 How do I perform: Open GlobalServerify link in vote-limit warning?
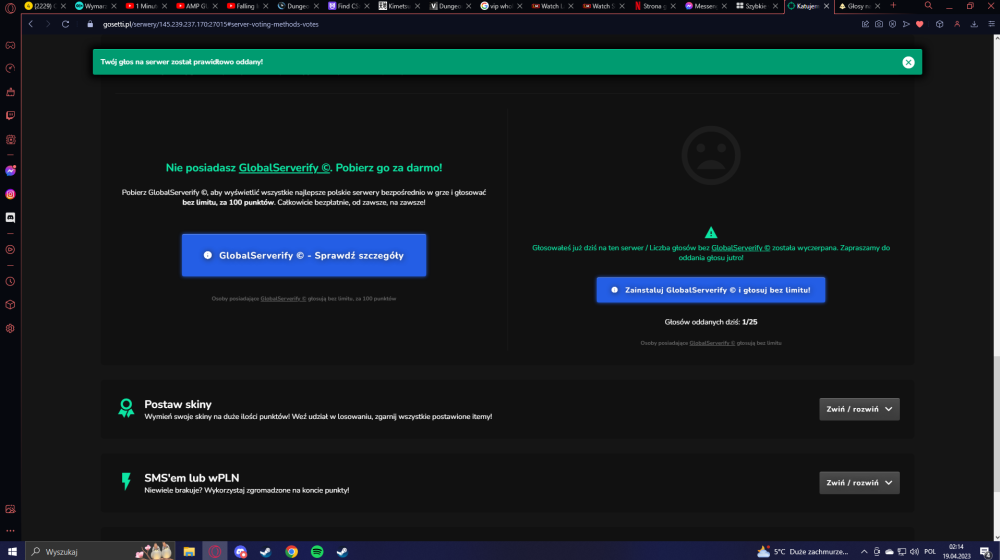(x=740, y=247)
